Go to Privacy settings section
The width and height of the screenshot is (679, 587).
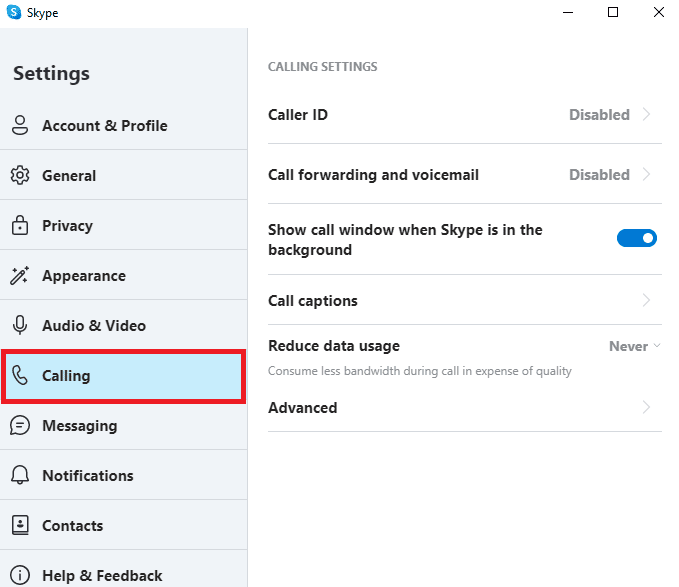124,225
